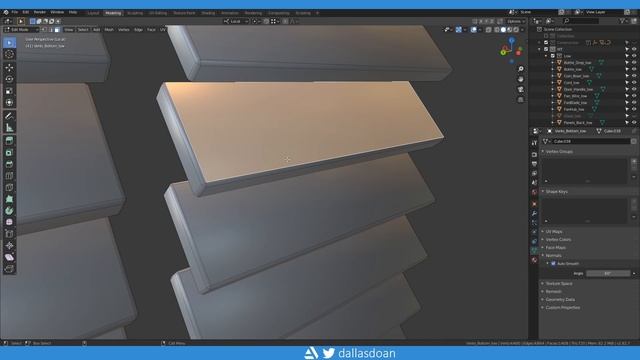Image resolution: width=640 pixels, height=360 pixels.
Task: Toggle visibility of the Low collection
Action: (x=634, y=56)
